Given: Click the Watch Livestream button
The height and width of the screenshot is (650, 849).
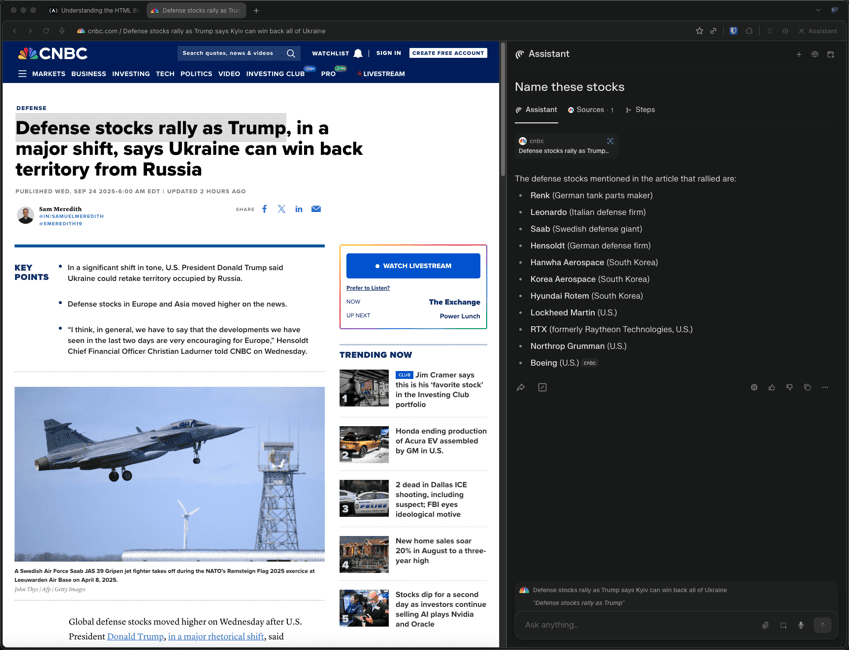Looking at the screenshot, I should point(413,266).
